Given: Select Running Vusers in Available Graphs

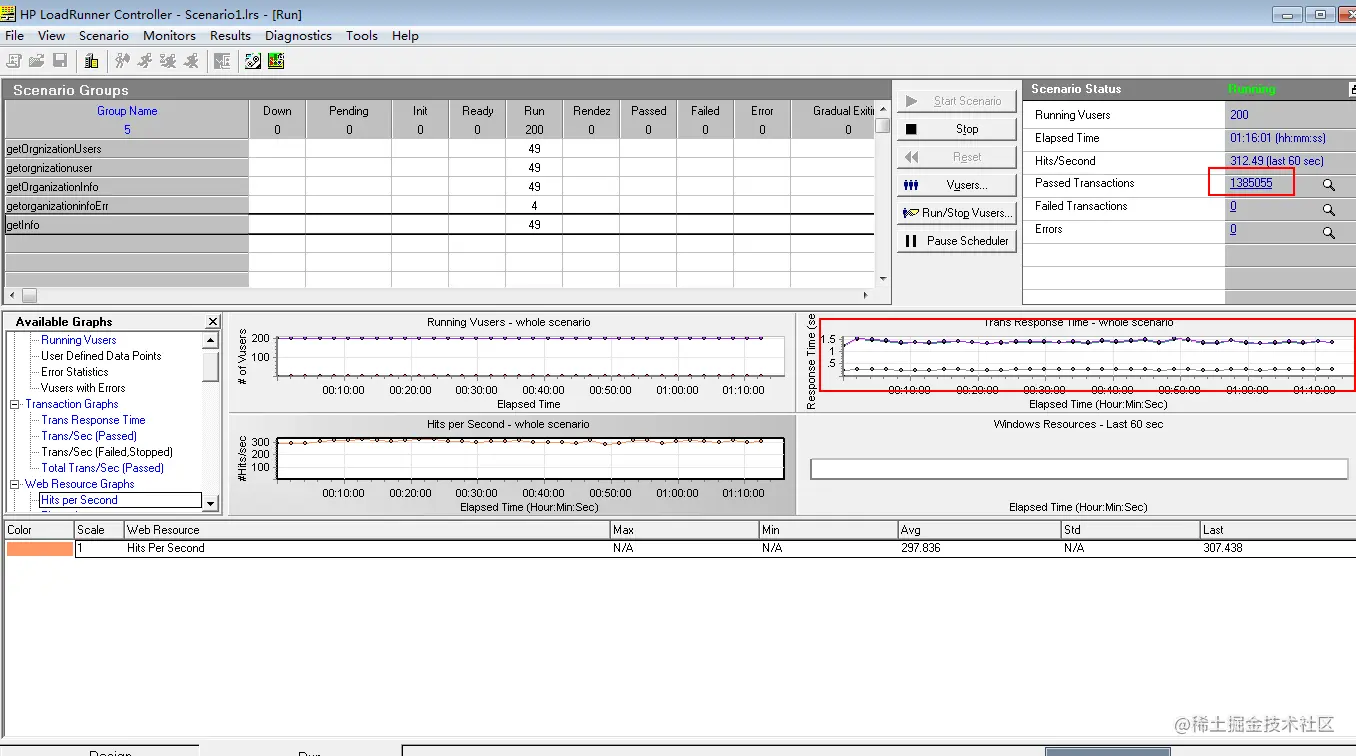Looking at the screenshot, I should click(x=79, y=340).
